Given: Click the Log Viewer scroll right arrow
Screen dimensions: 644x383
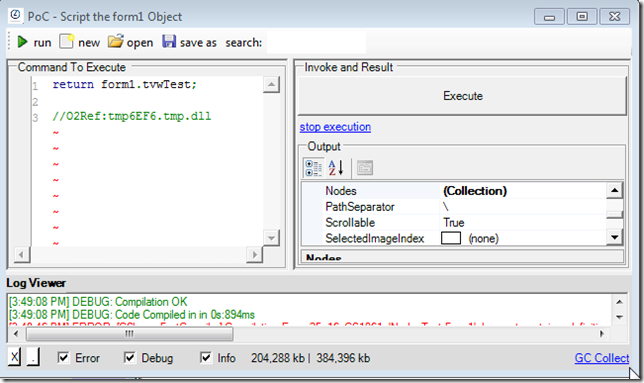Looking at the screenshot, I should pos(602,334).
